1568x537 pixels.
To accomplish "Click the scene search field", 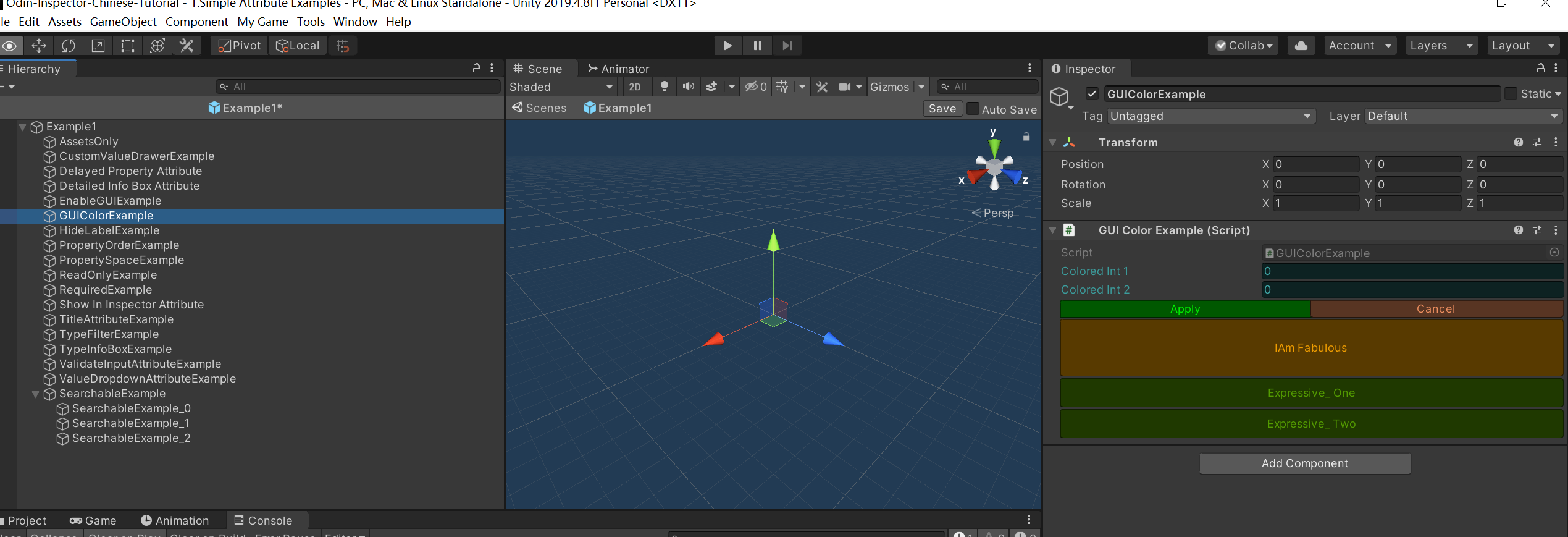I will tap(987, 87).
